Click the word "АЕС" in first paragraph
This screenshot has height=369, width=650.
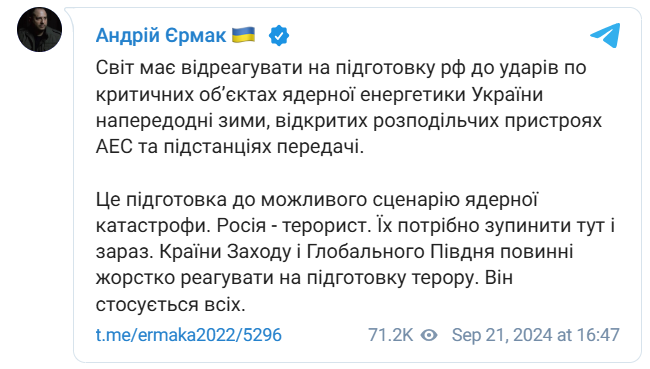point(114,147)
